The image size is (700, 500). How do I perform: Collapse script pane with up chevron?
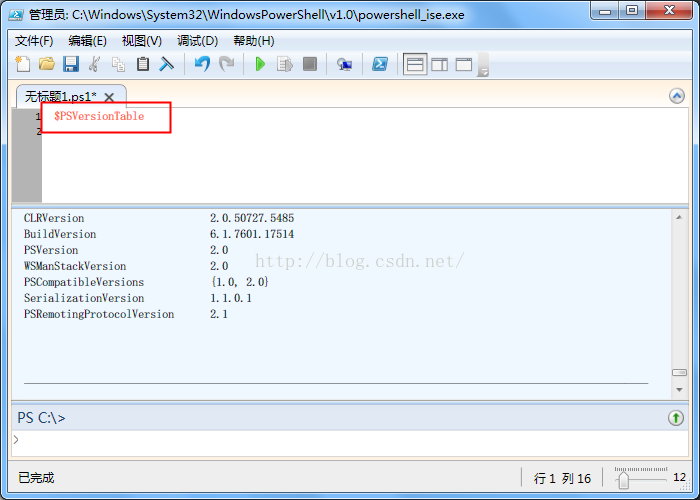(677, 96)
